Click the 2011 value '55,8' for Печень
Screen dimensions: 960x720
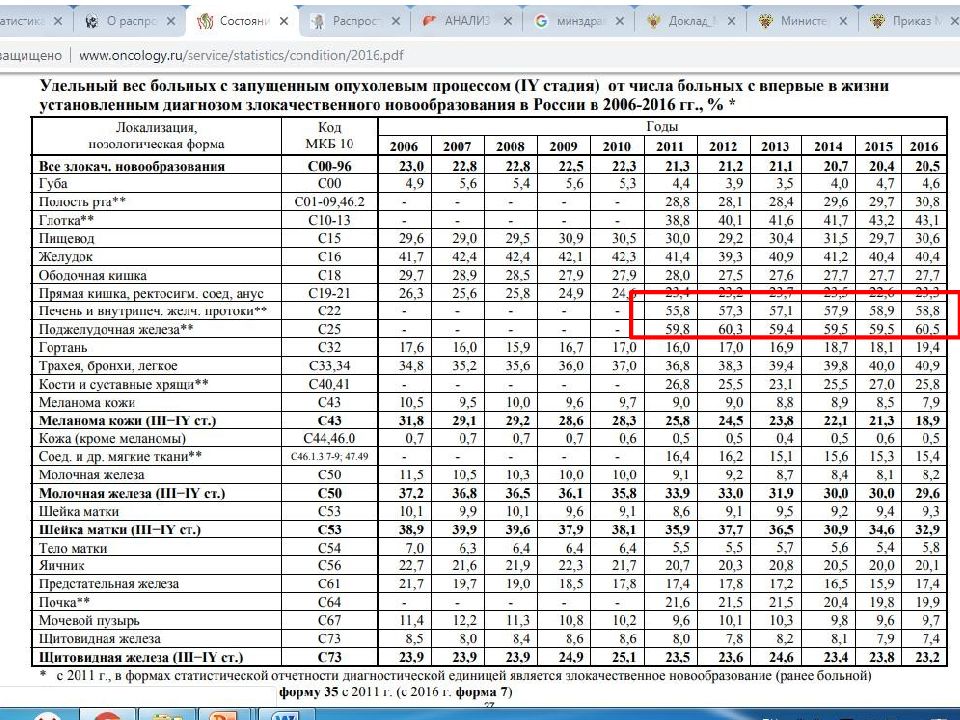(677, 311)
